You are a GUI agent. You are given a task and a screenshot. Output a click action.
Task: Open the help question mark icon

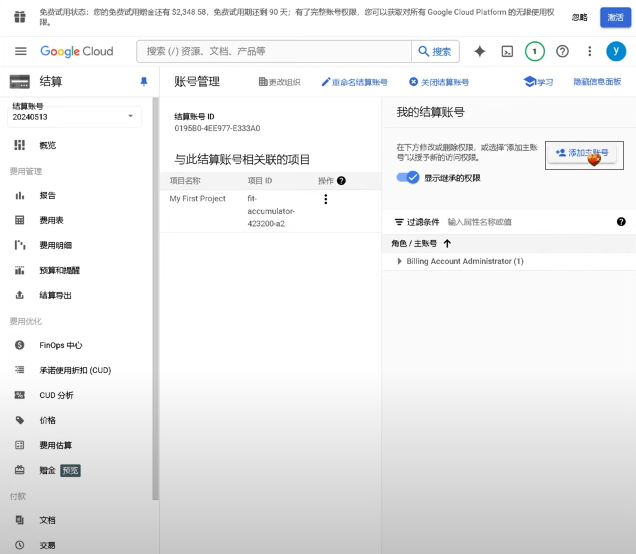(x=562, y=51)
